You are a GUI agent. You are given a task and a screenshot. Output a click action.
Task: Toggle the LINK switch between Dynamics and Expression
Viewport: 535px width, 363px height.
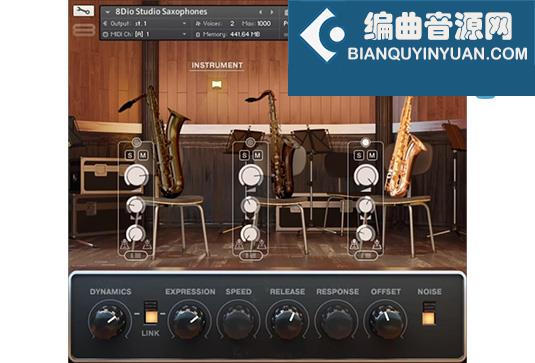[150, 312]
